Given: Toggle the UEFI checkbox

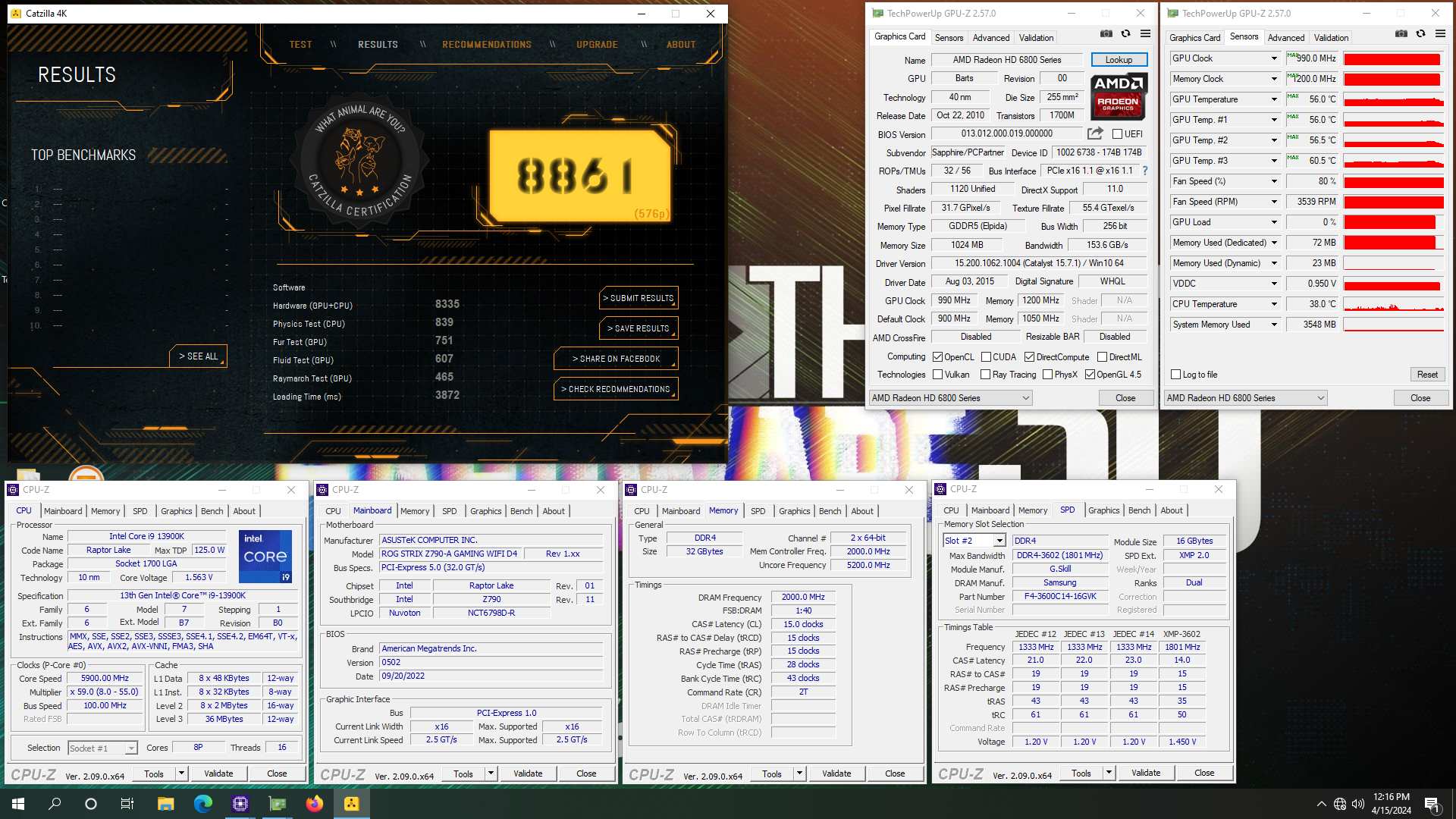Looking at the screenshot, I should click(x=1117, y=134).
